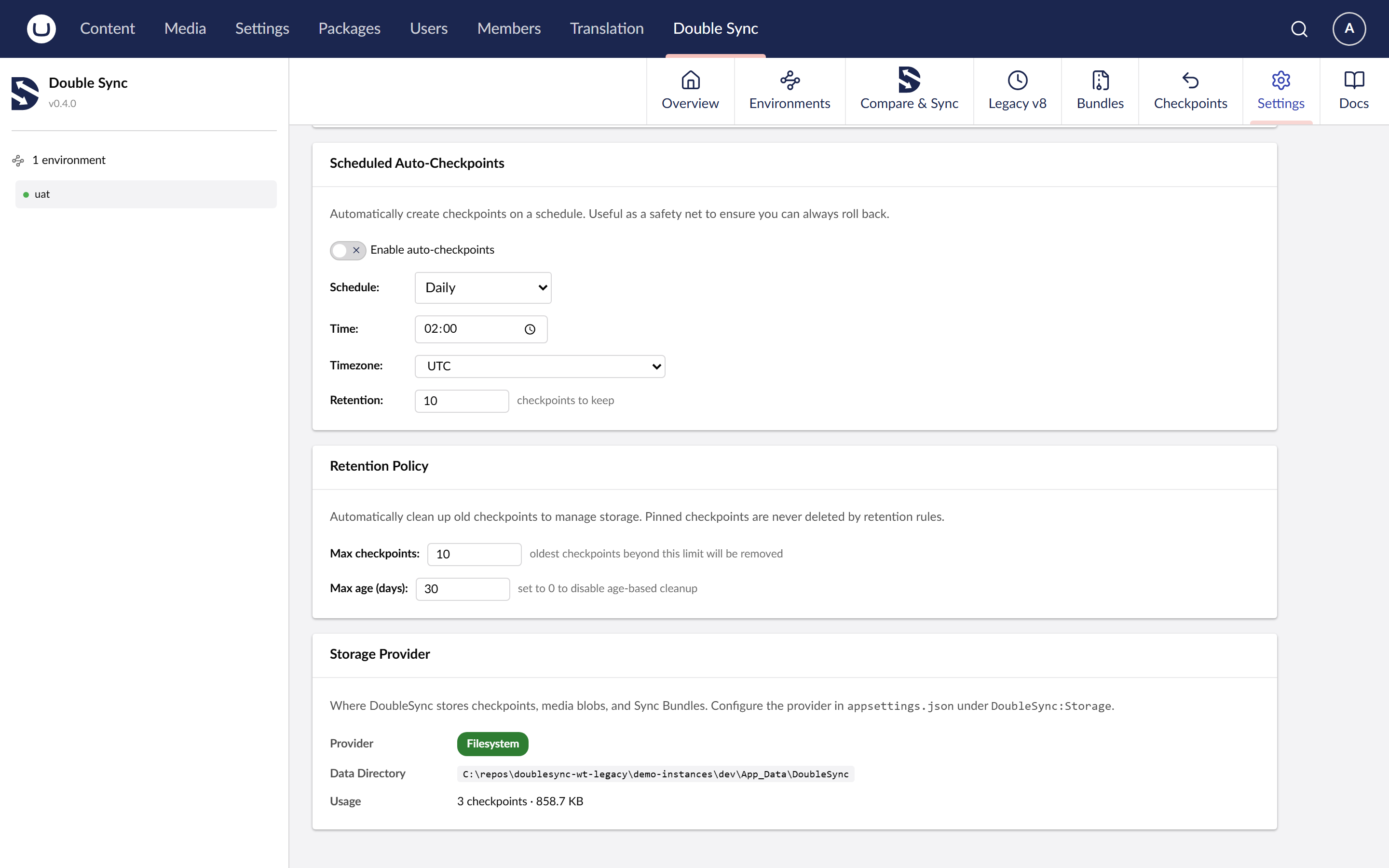Go to Packages section
1389x868 pixels.
click(349, 29)
